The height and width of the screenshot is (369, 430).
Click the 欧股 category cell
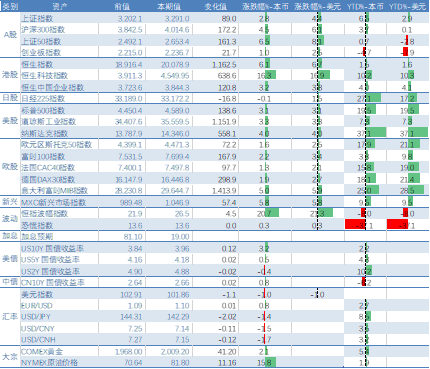pos(10,166)
